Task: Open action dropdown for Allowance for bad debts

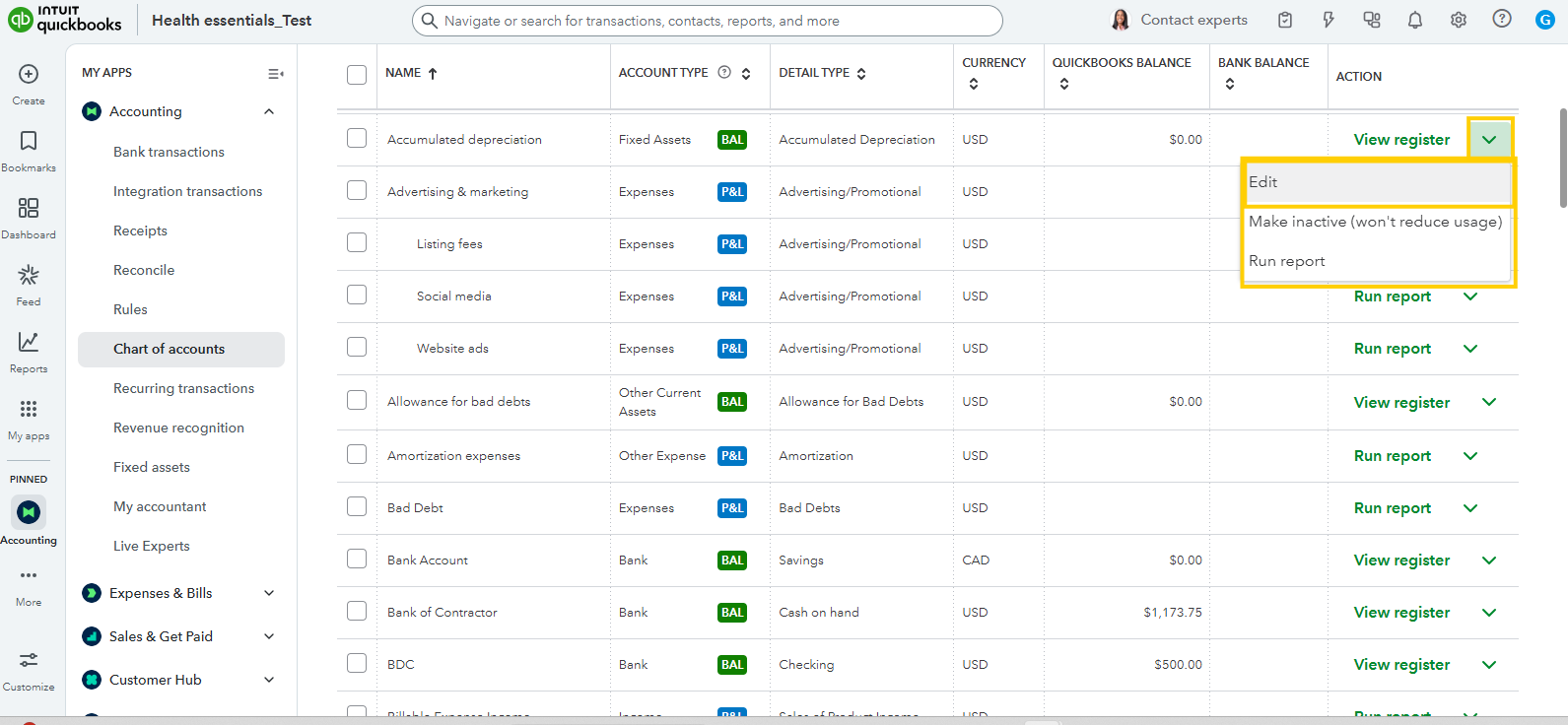Action: (1489, 402)
